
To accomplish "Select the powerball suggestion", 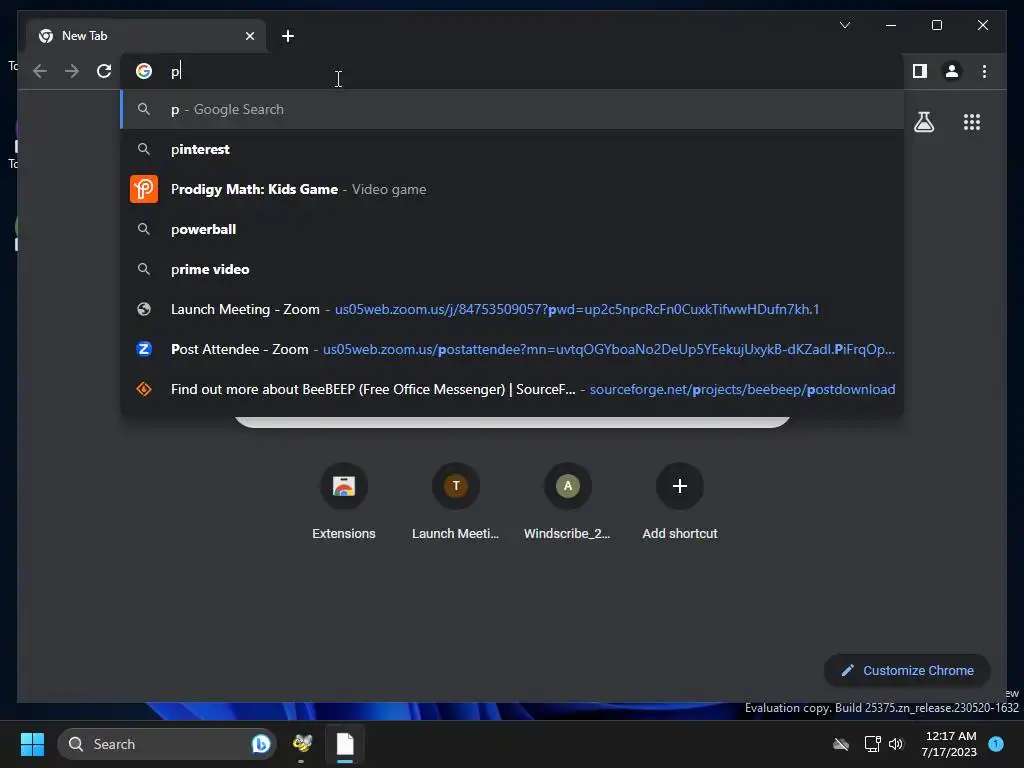I will (x=512, y=229).
